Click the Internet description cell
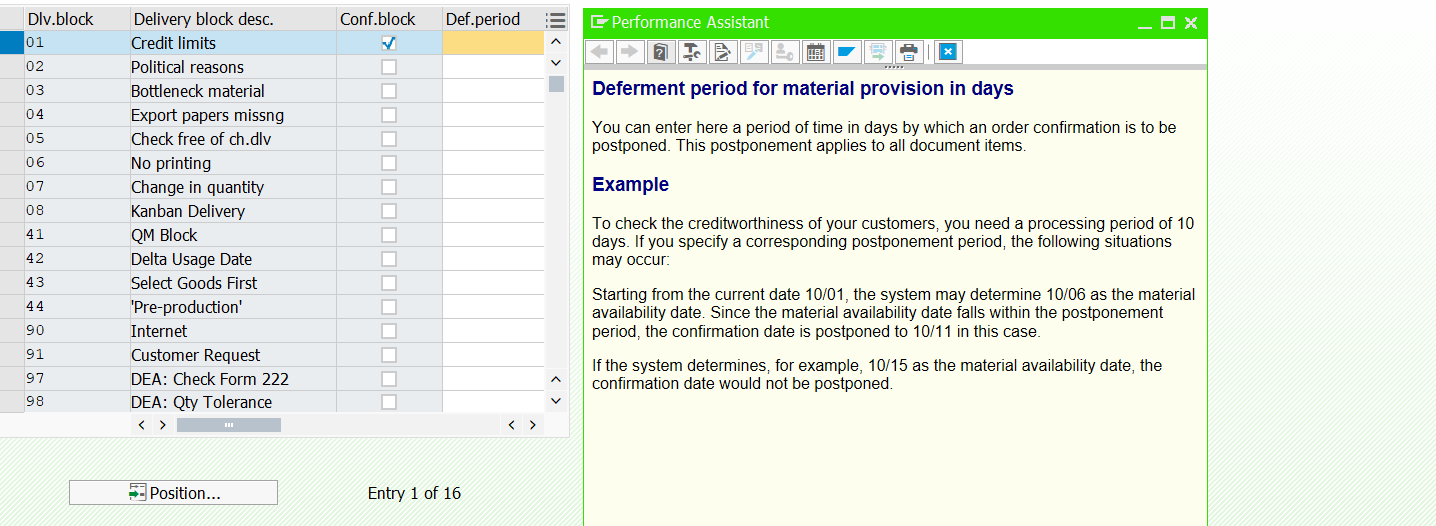The height and width of the screenshot is (526, 1436). (233, 331)
